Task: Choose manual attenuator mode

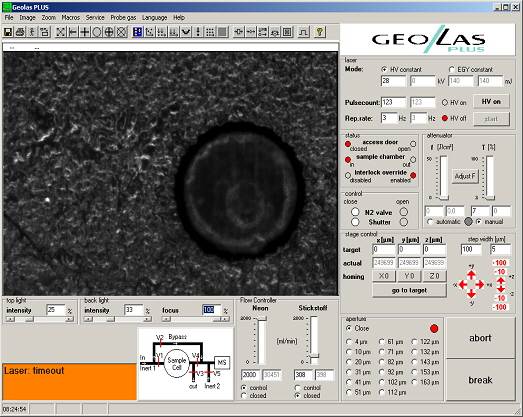Action: coord(479,222)
